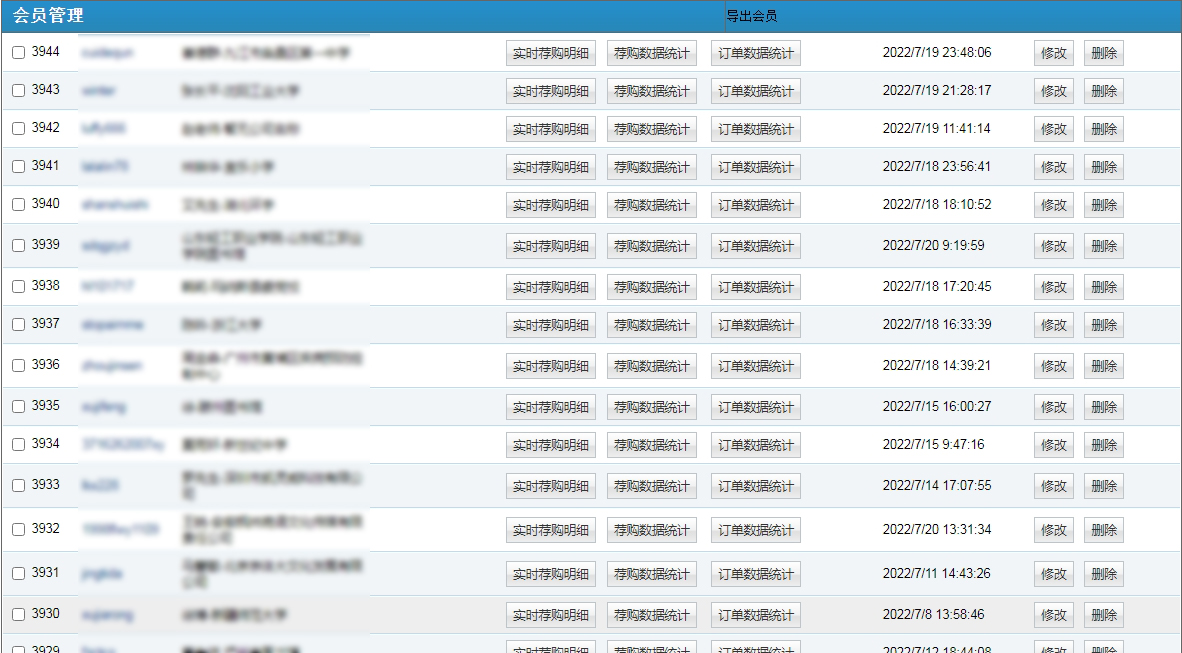Select the checkbox for member 3940
This screenshot has height=653, width=1182.
pos(19,205)
